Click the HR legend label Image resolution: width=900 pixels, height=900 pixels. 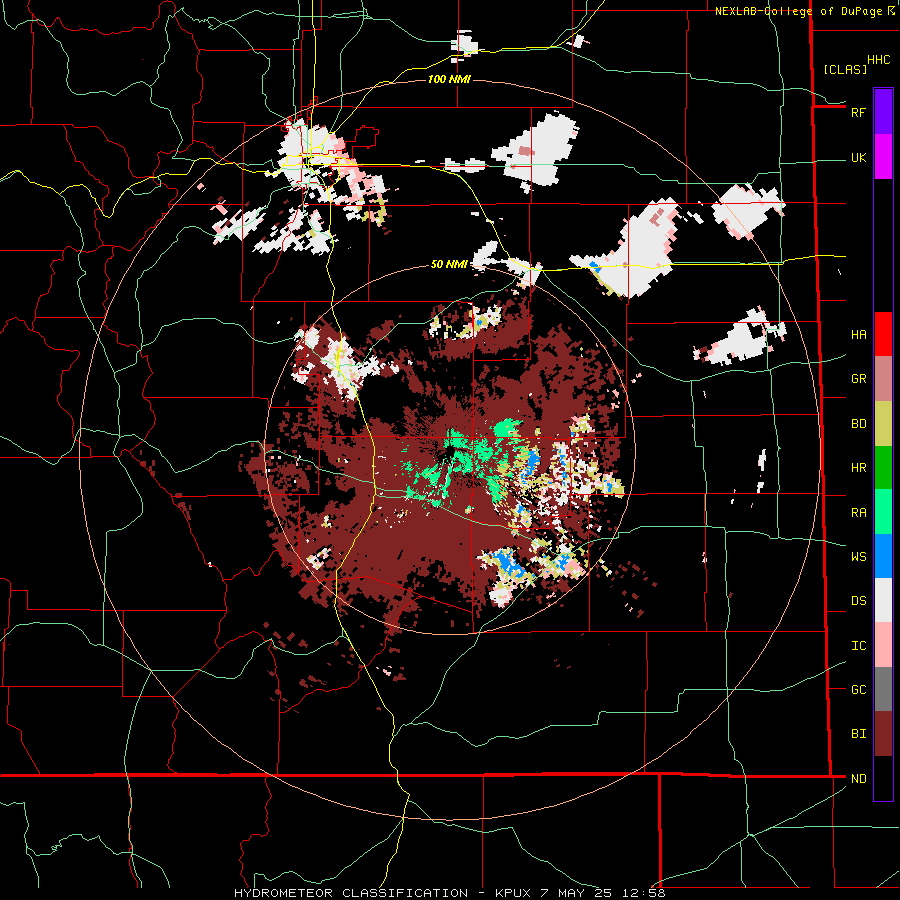pos(858,468)
